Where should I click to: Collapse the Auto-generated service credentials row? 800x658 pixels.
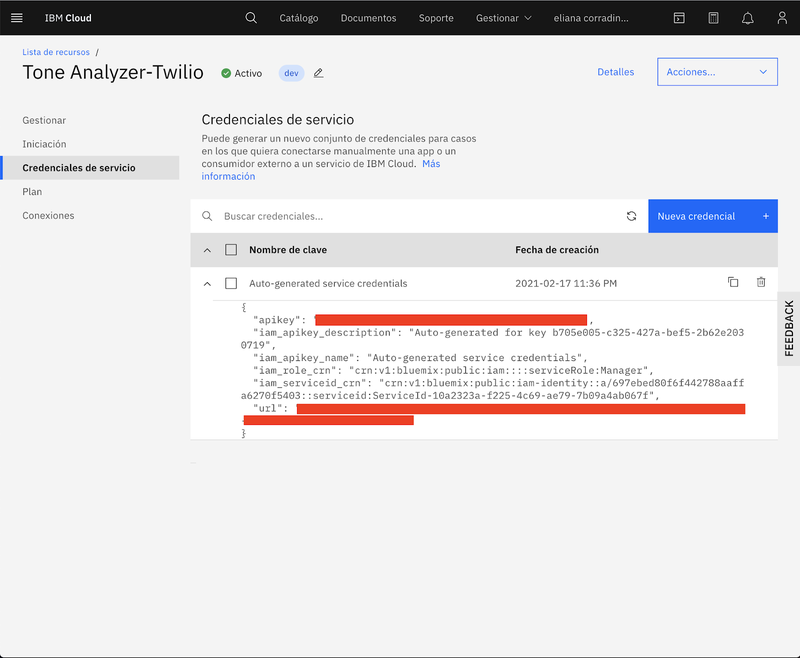coord(208,283)
